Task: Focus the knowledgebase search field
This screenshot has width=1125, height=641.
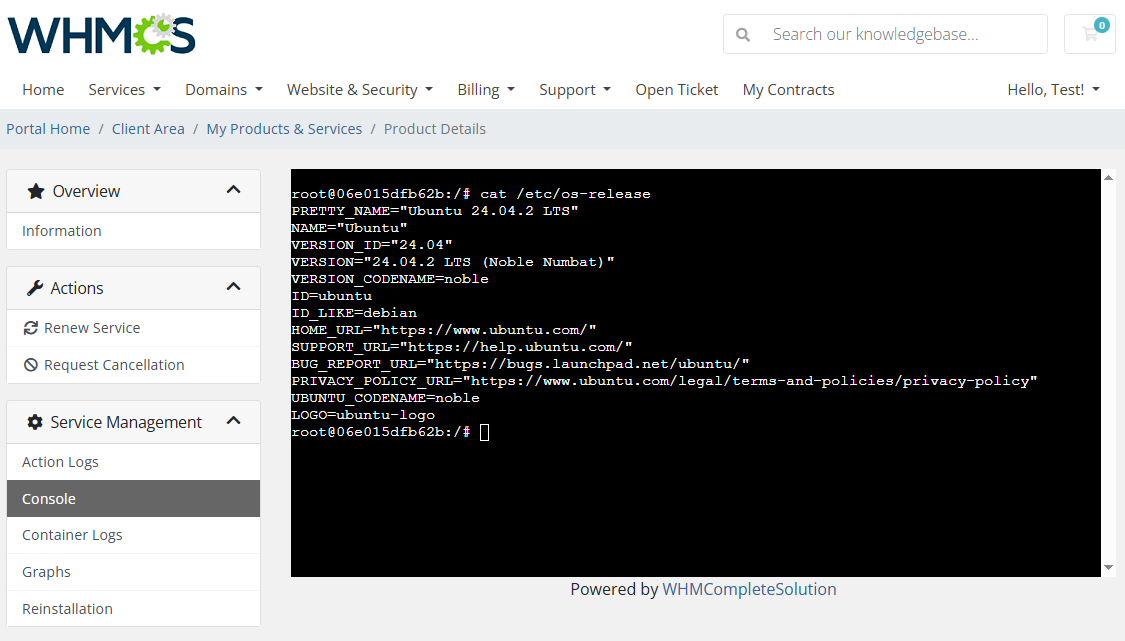Action: (885, 34)
